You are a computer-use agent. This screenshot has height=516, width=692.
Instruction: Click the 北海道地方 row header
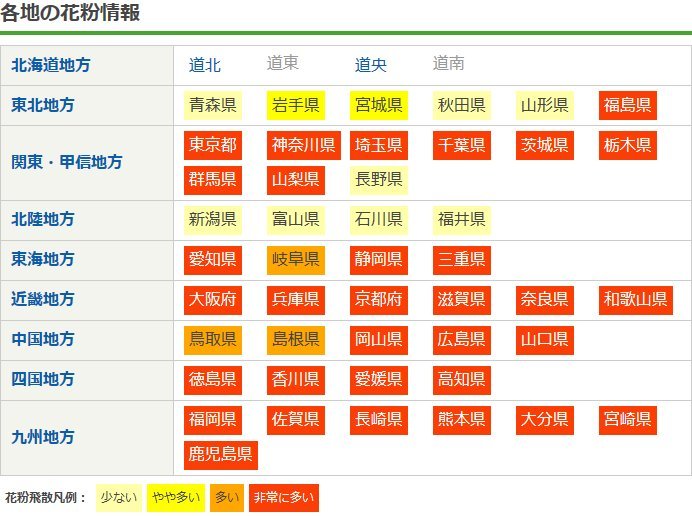point(51,65)
